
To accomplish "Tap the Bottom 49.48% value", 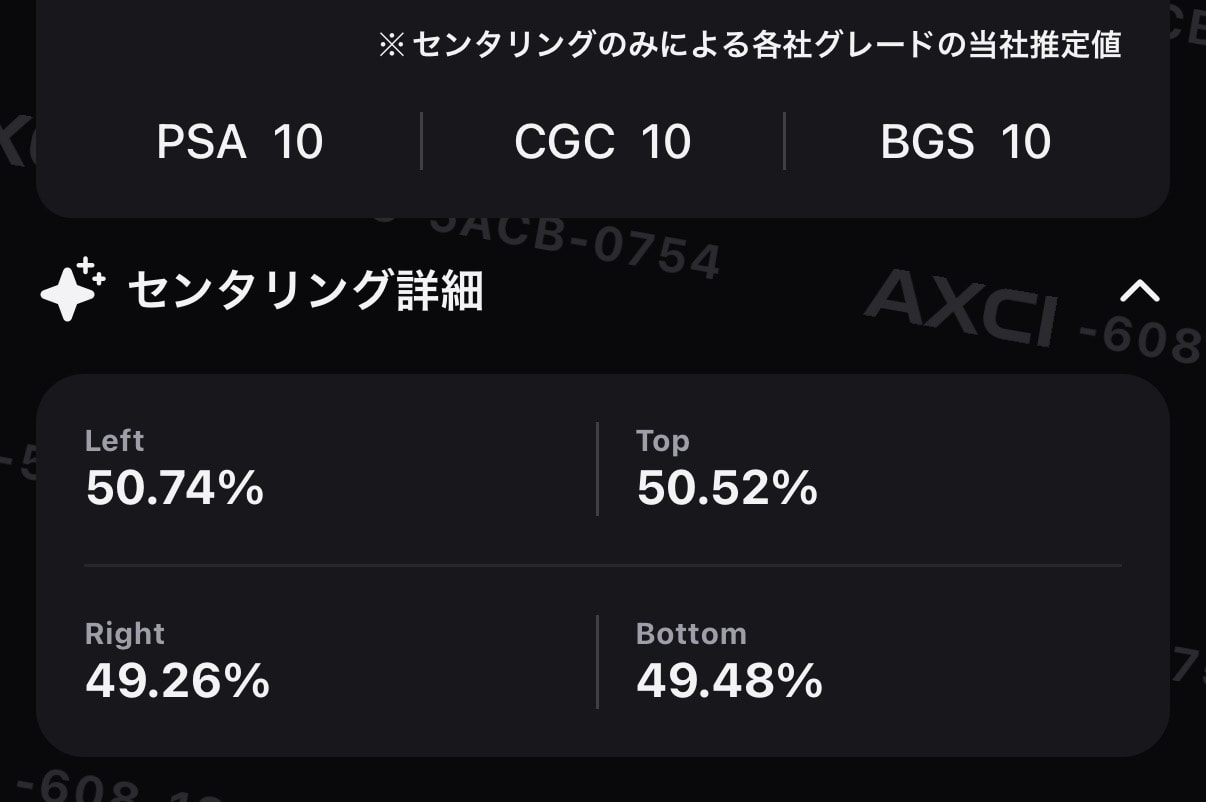I will coord(730,682).
